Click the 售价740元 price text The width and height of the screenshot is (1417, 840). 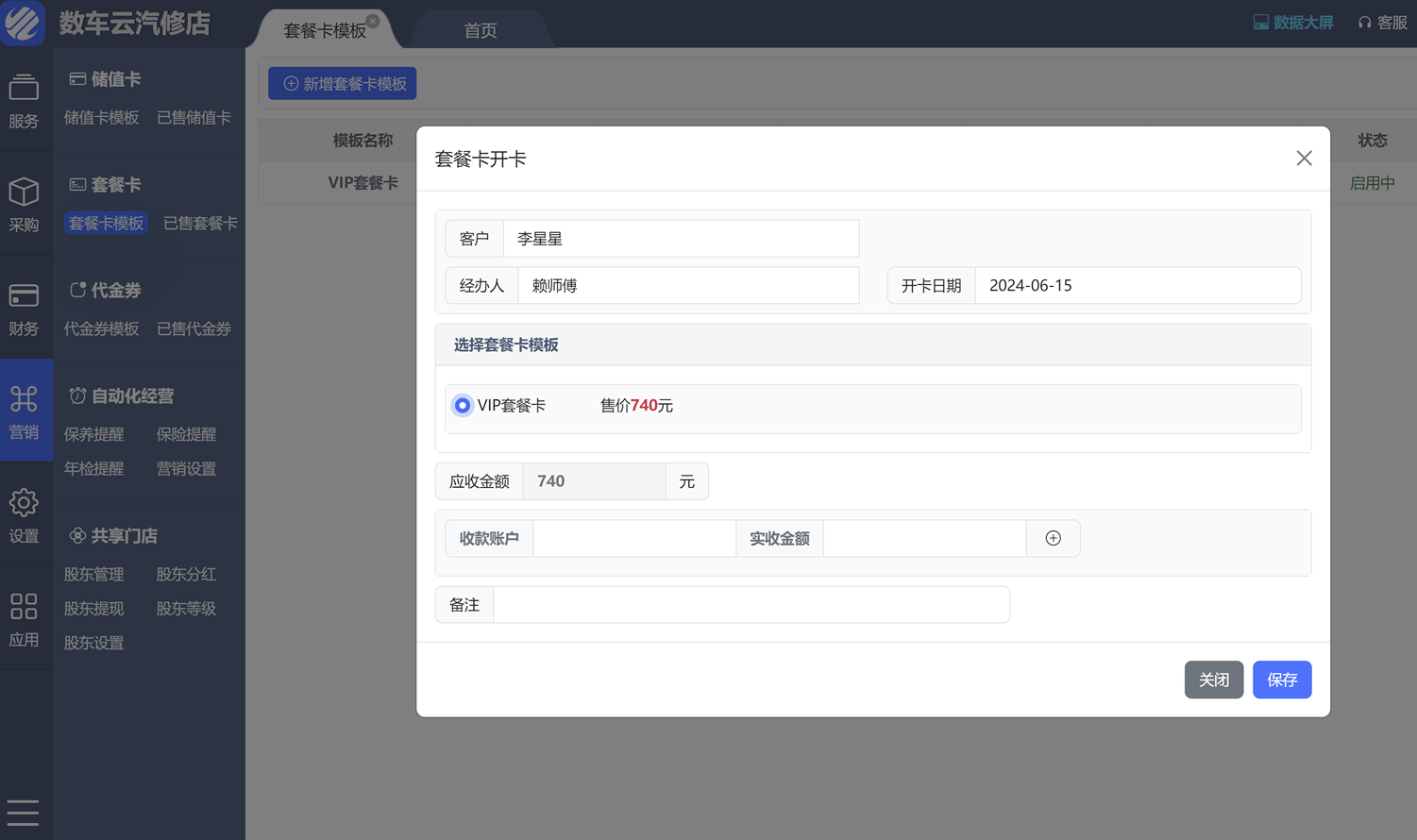(x=636, y=406)
